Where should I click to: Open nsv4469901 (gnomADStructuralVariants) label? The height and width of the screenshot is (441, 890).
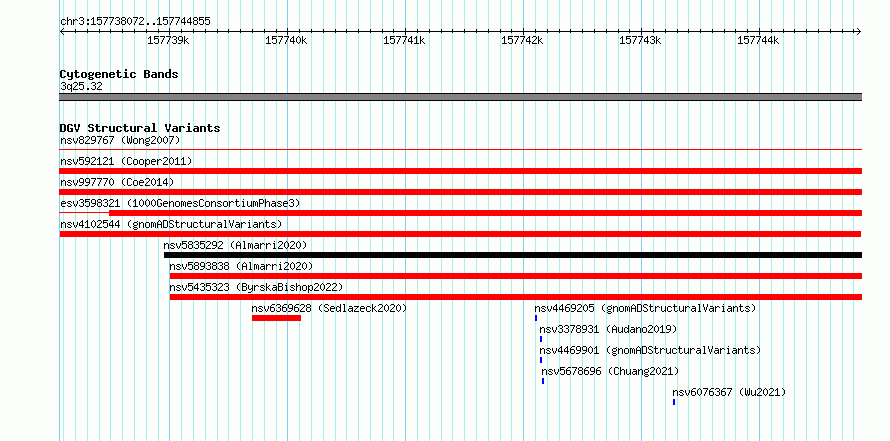pos(650,350)
